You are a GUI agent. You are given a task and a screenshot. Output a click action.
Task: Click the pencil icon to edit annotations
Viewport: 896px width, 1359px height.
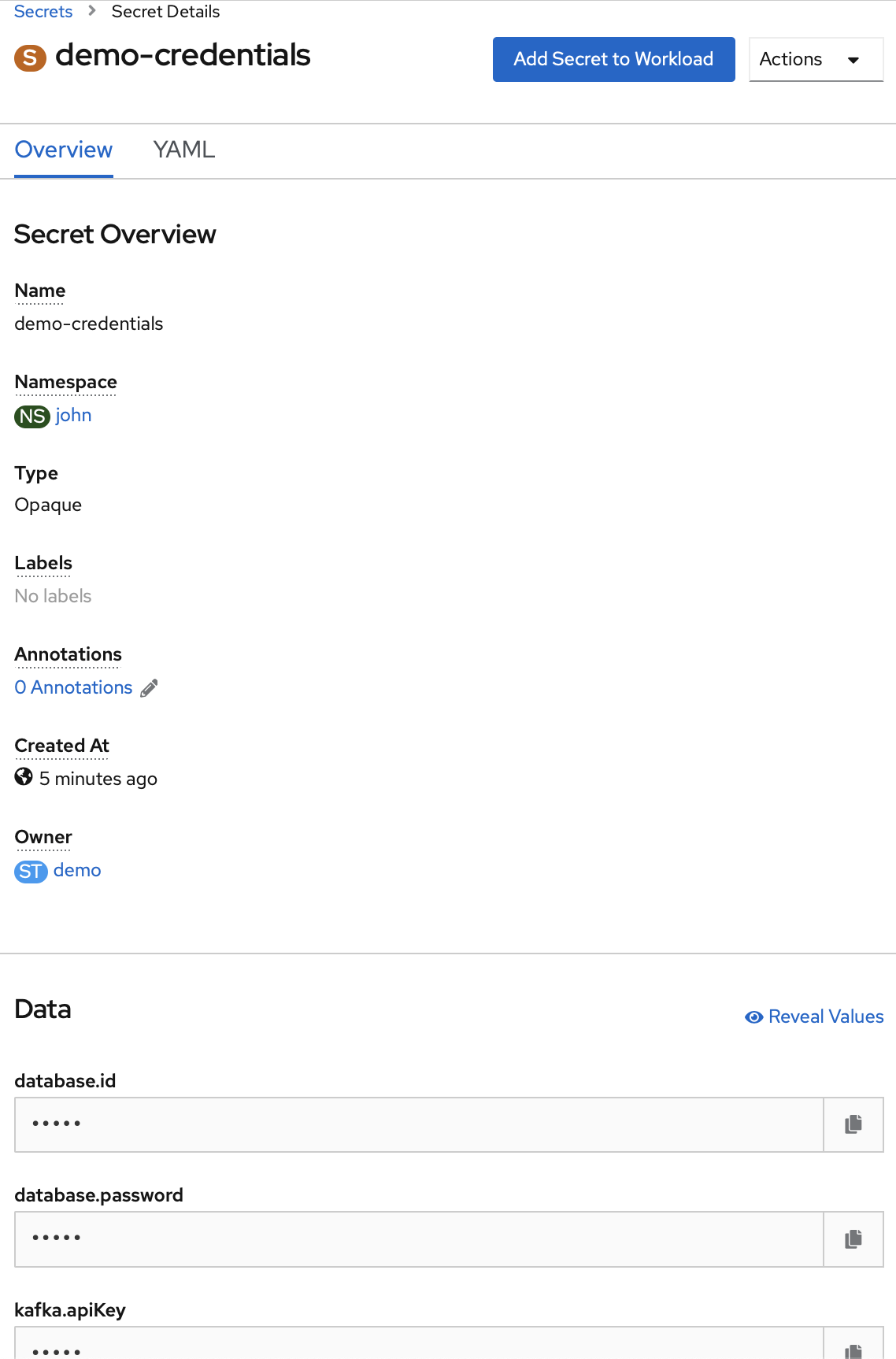pyautogui.click(x=149, y=688)
